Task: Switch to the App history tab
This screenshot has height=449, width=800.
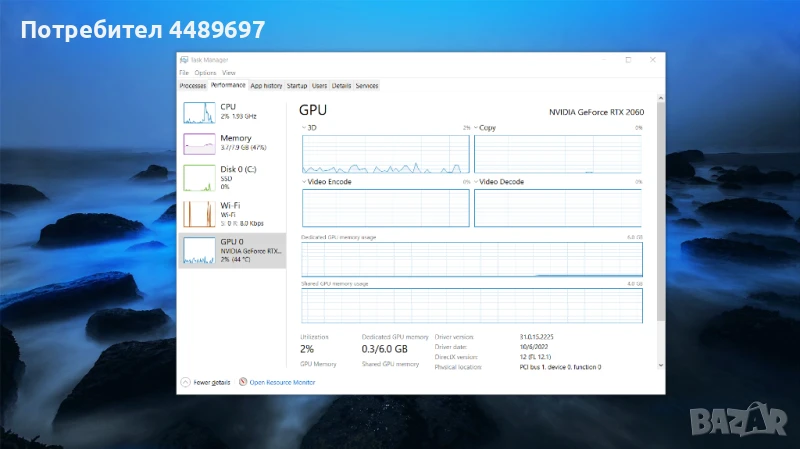Action: click(x=266, y=86)
